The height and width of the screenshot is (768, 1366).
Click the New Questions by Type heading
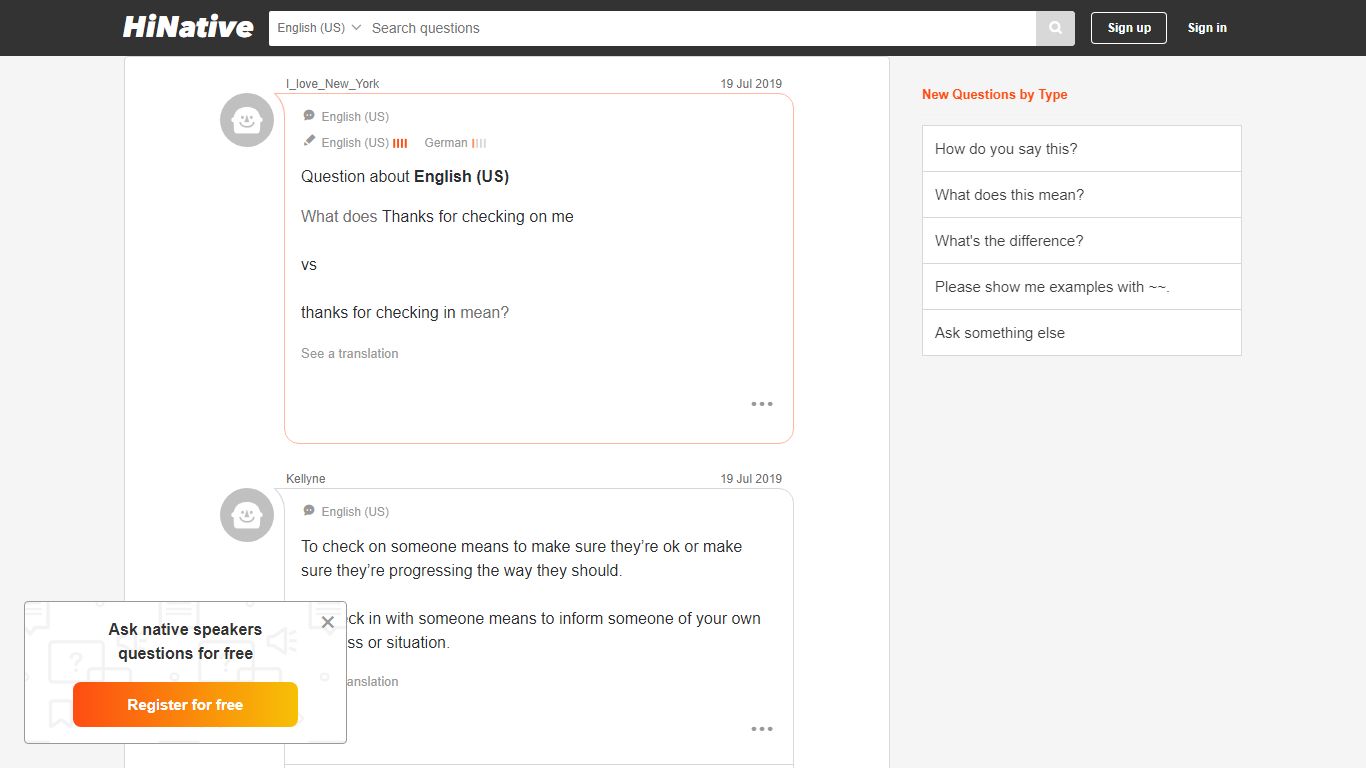tap(995, 94)
